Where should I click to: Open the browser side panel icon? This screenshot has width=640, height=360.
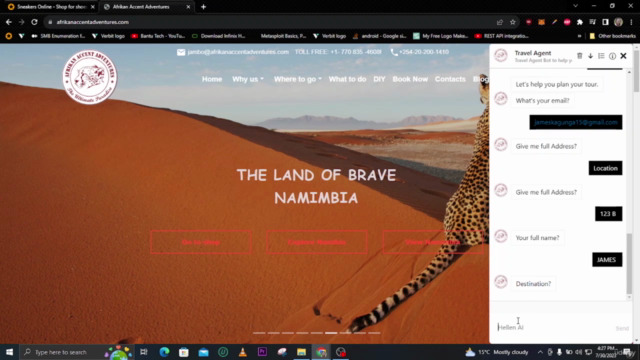[605, 22]
